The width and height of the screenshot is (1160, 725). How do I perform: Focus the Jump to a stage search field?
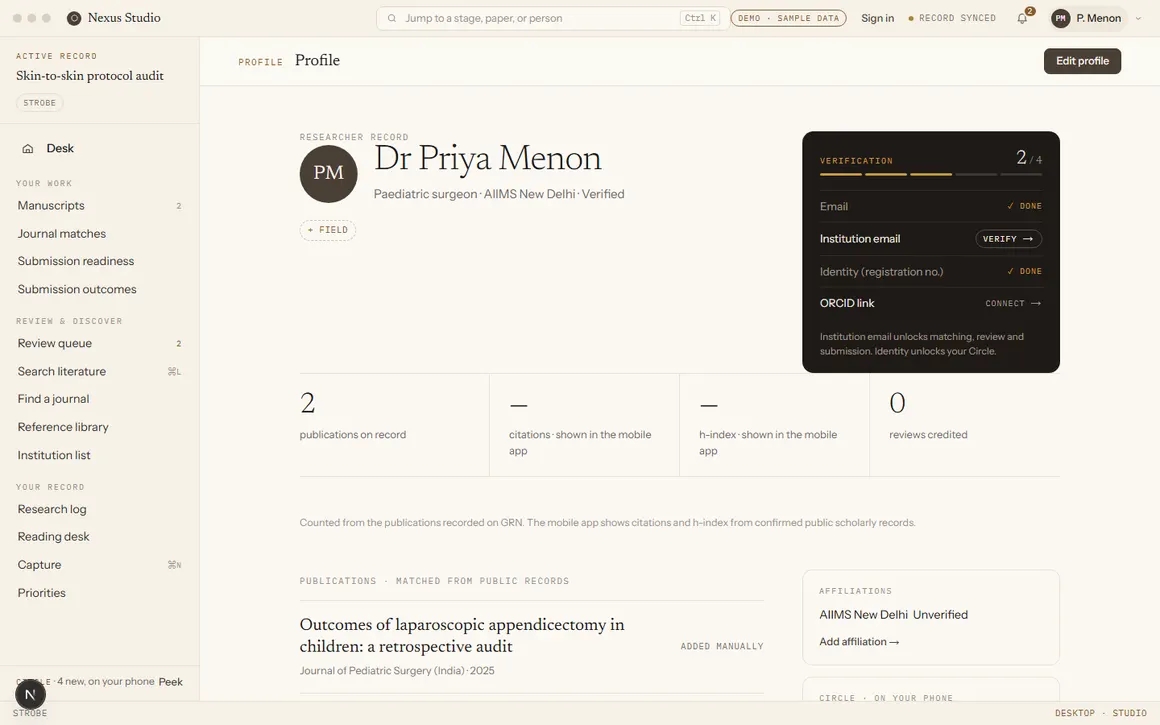click(552, 18)
